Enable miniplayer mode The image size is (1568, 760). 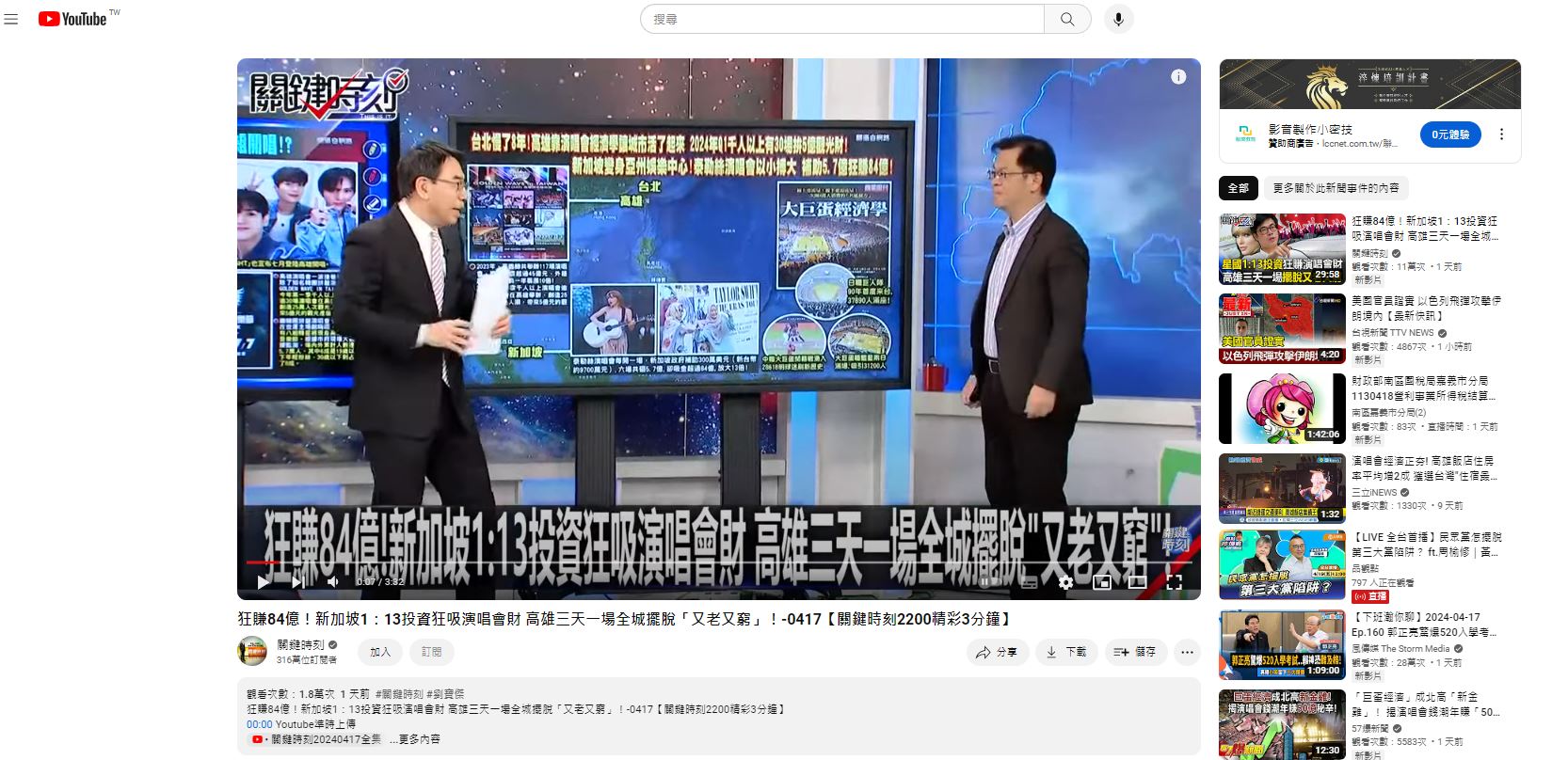coord(1101,582)
